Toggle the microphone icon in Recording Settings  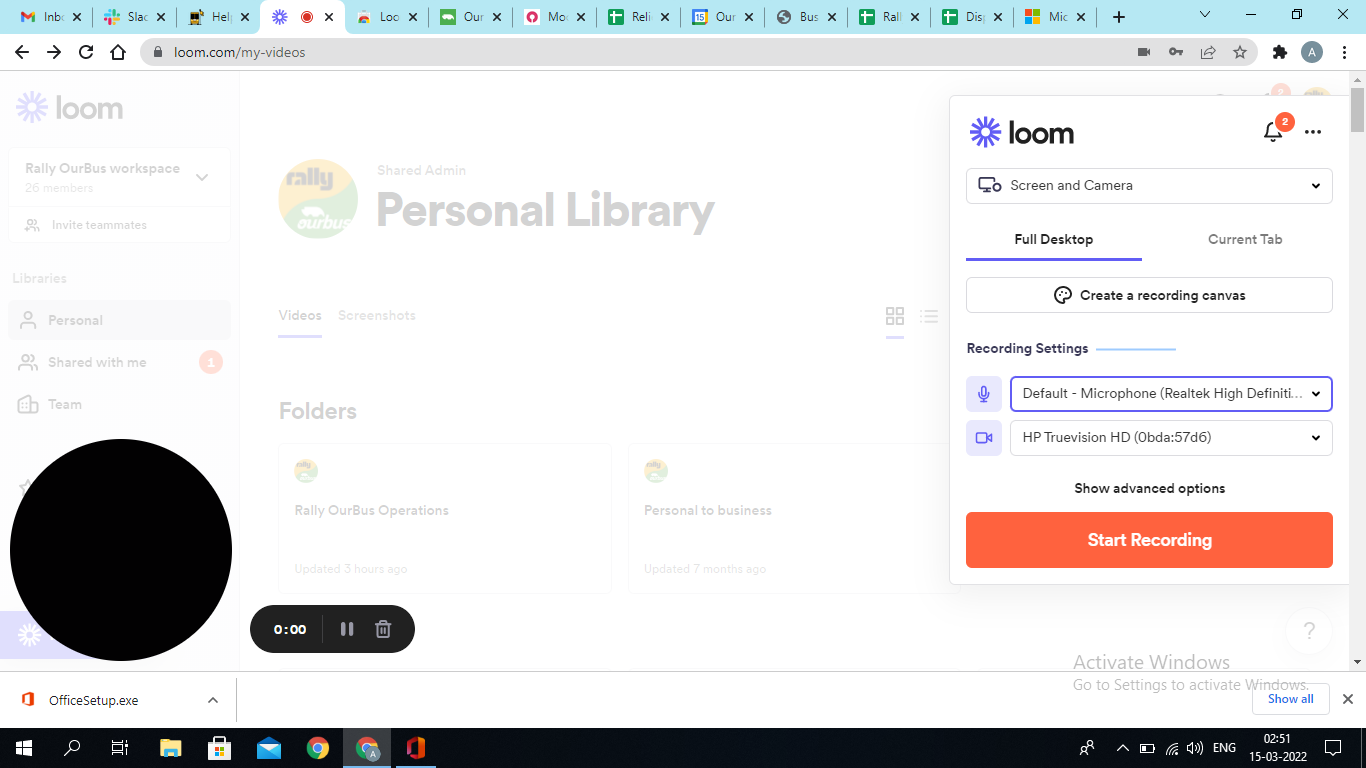[984, 394]
